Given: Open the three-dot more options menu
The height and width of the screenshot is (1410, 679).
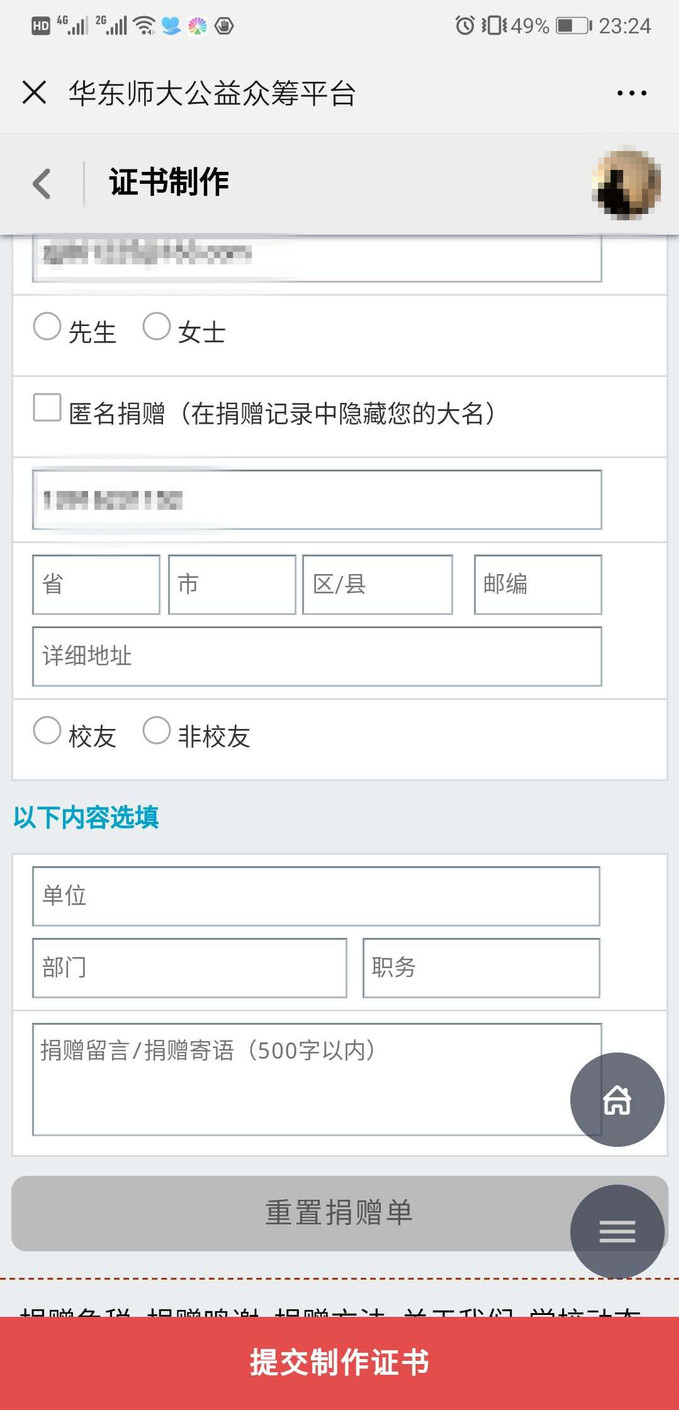Looking at the screenshot, I should click(x=632, y=93).
